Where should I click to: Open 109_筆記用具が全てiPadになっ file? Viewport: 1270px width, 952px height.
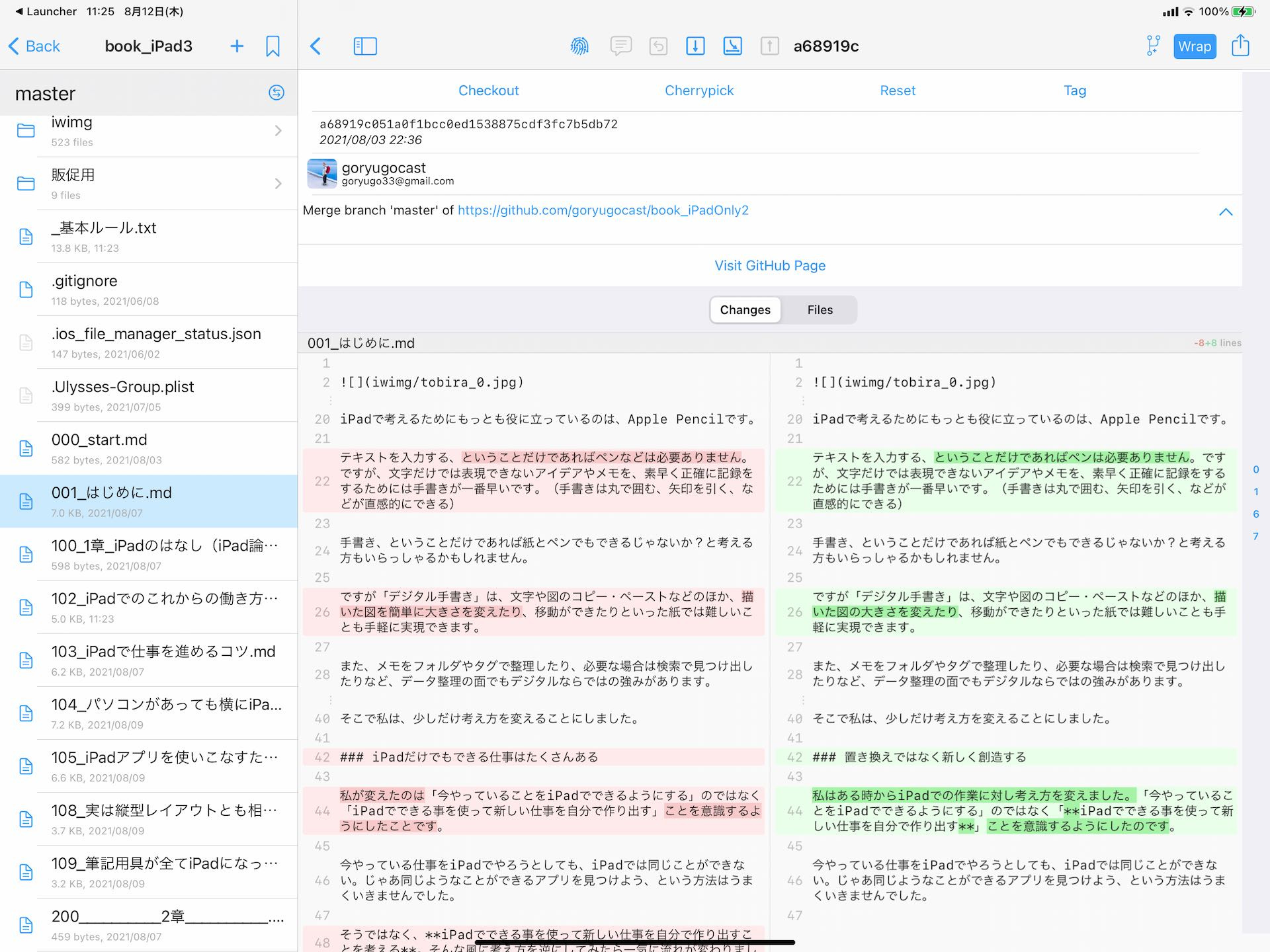coord(149,871)
